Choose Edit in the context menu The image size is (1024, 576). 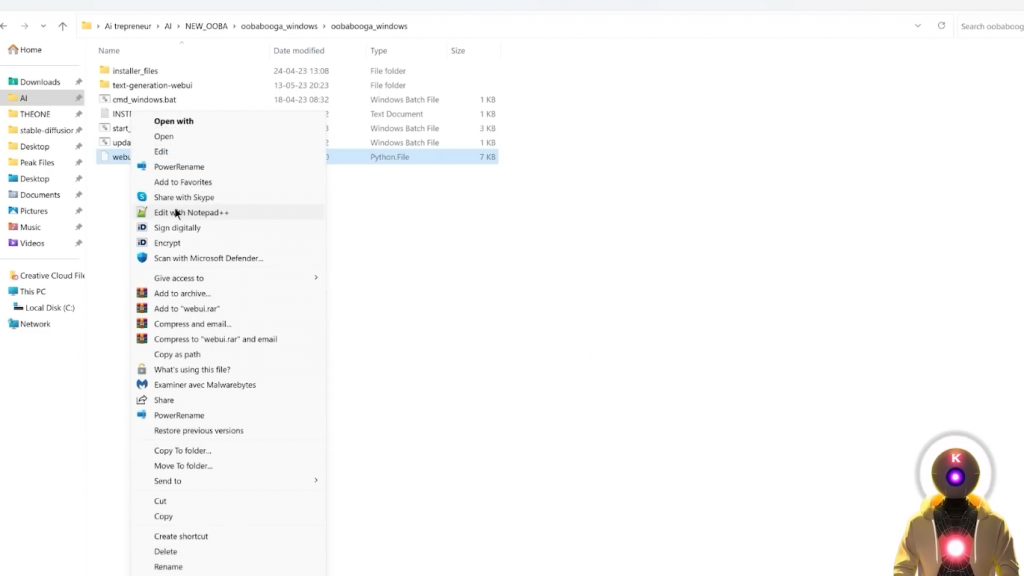coord(161,152)
